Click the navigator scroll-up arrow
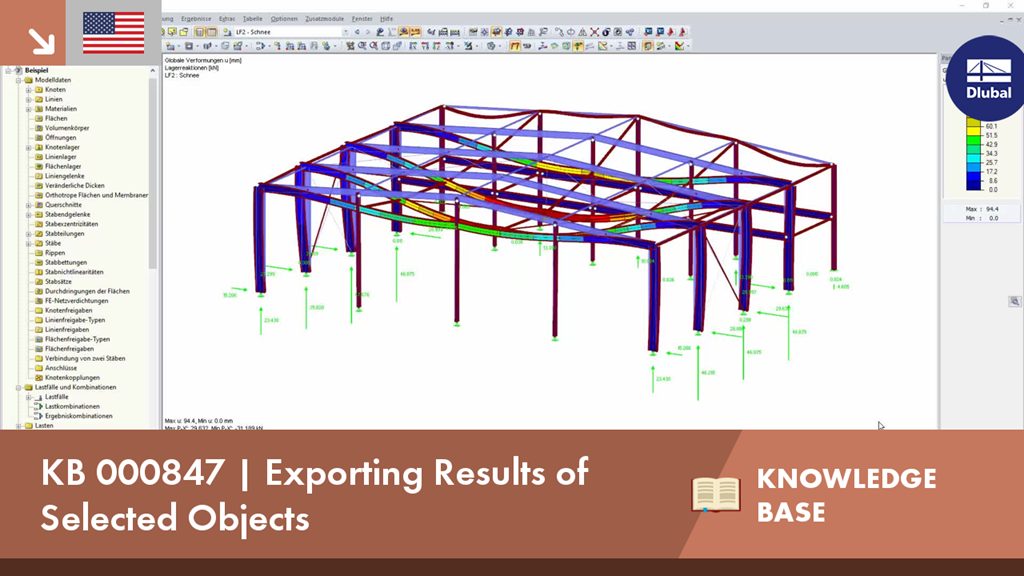This screenshot has width=1024, height=576. click(153, 70)
